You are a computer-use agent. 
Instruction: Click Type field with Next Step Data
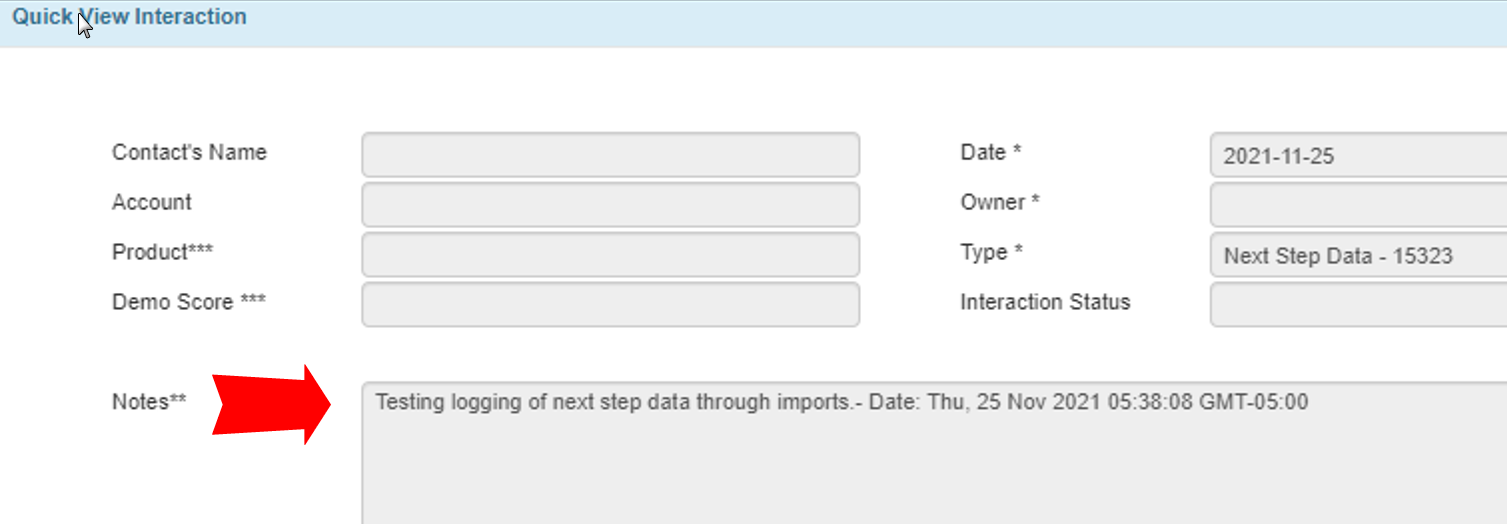click(x=1357, y=256)
